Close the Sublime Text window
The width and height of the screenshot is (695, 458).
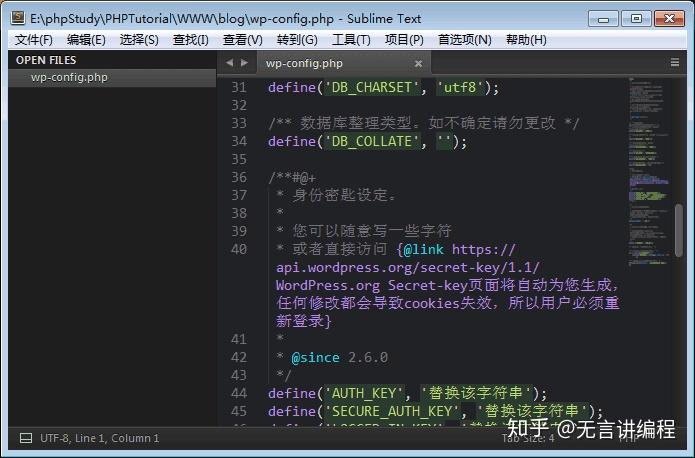[669, 19]
